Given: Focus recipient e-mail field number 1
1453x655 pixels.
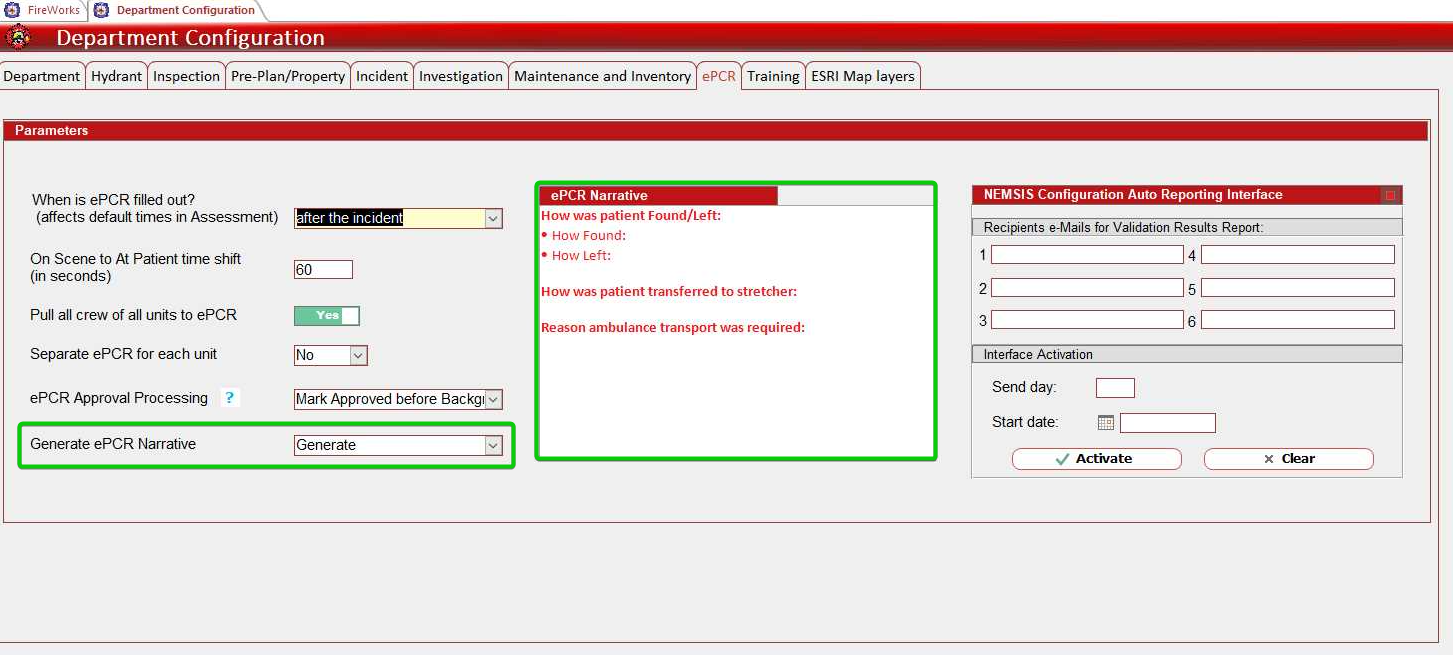Looking at the screenshot, I should point(1087,255).
